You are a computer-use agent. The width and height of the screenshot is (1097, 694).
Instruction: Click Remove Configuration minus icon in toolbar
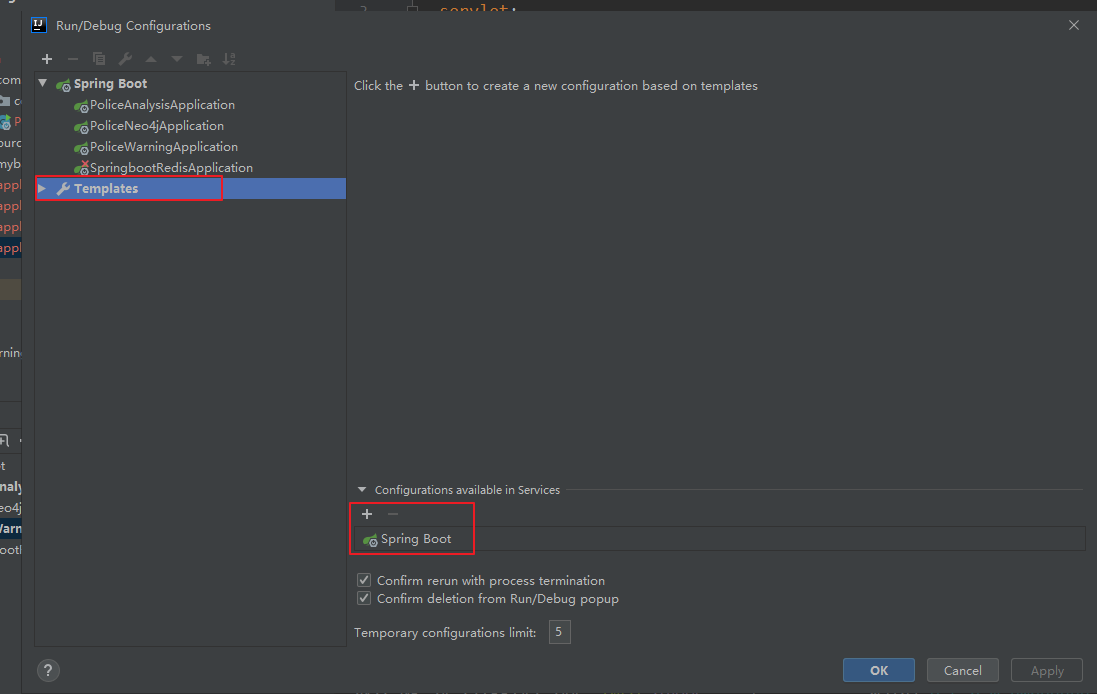click(x=73, y=59)
